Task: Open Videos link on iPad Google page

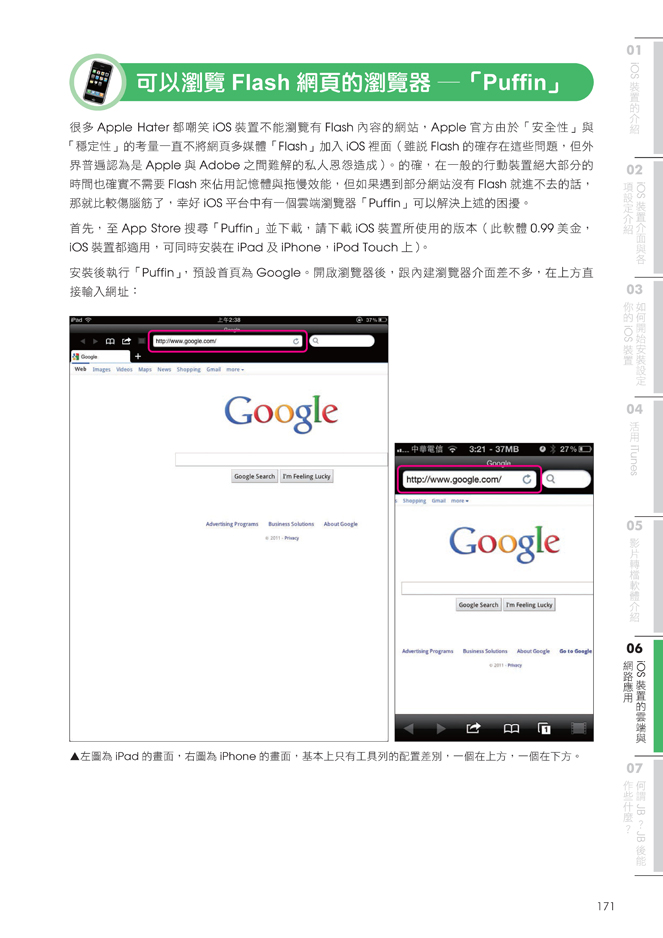Action: coord(124,370)
